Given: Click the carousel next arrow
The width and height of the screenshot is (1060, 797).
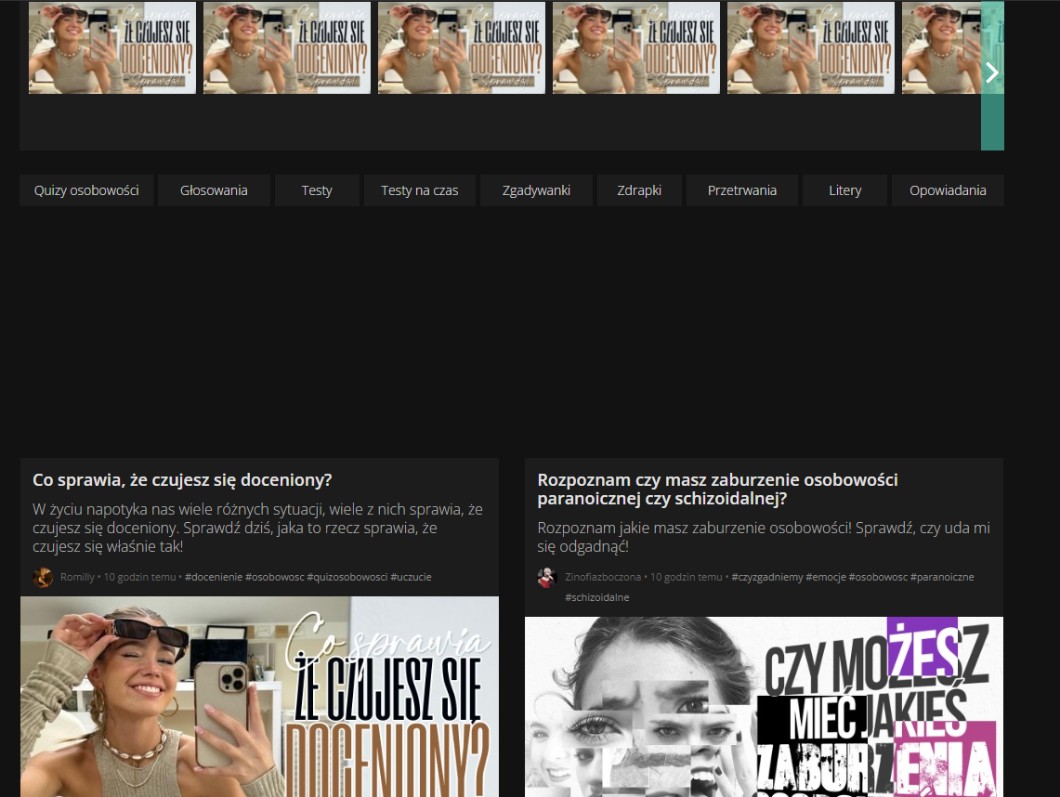Looking at the screenshot, I should point(992,73).
